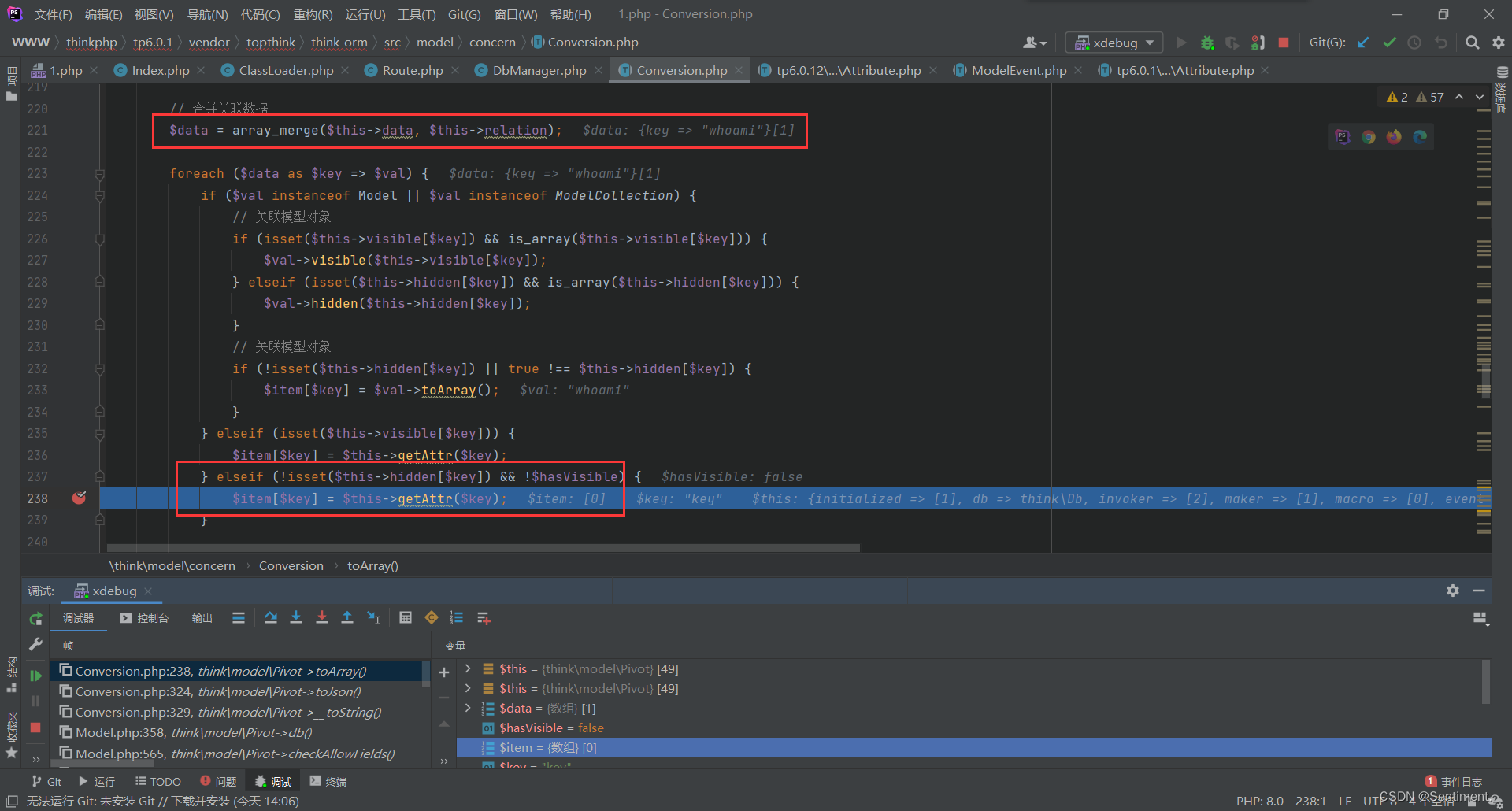Stop debugging with the red square in the main toolbar
1512x811 pixels.
pos(1284,43)
